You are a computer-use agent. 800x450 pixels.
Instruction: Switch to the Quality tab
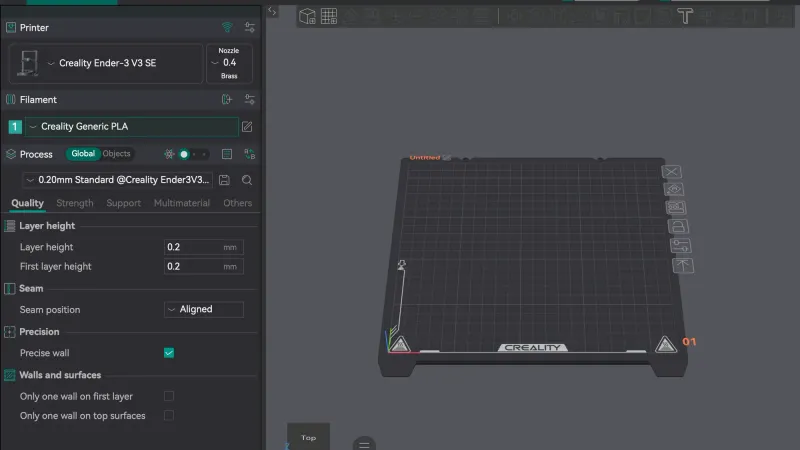tap(28, 203)
